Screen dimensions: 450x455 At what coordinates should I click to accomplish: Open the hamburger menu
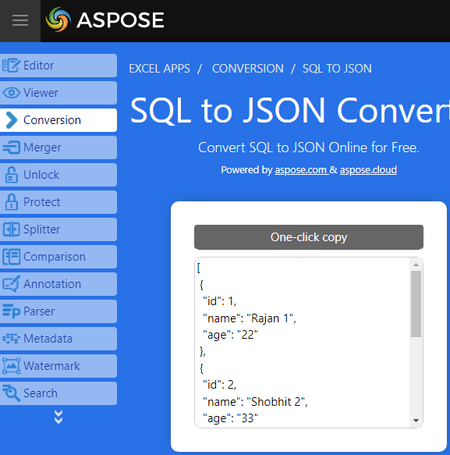(x=20, y=21)
